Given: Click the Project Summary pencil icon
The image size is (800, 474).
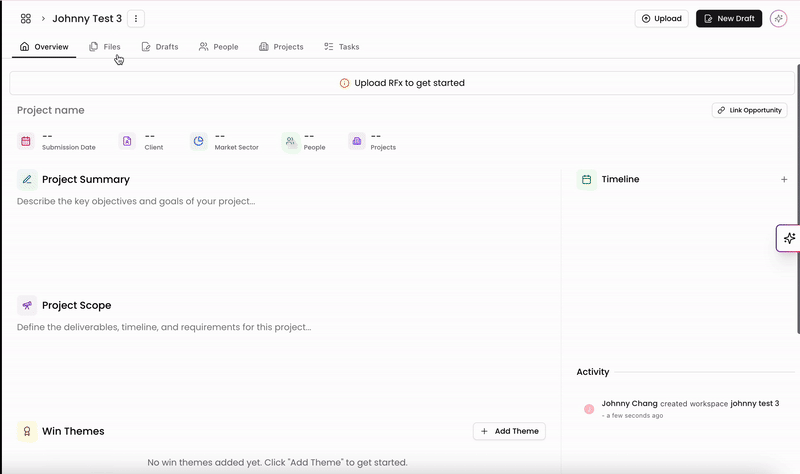Looking at the screenshot, I should [27, 180].
